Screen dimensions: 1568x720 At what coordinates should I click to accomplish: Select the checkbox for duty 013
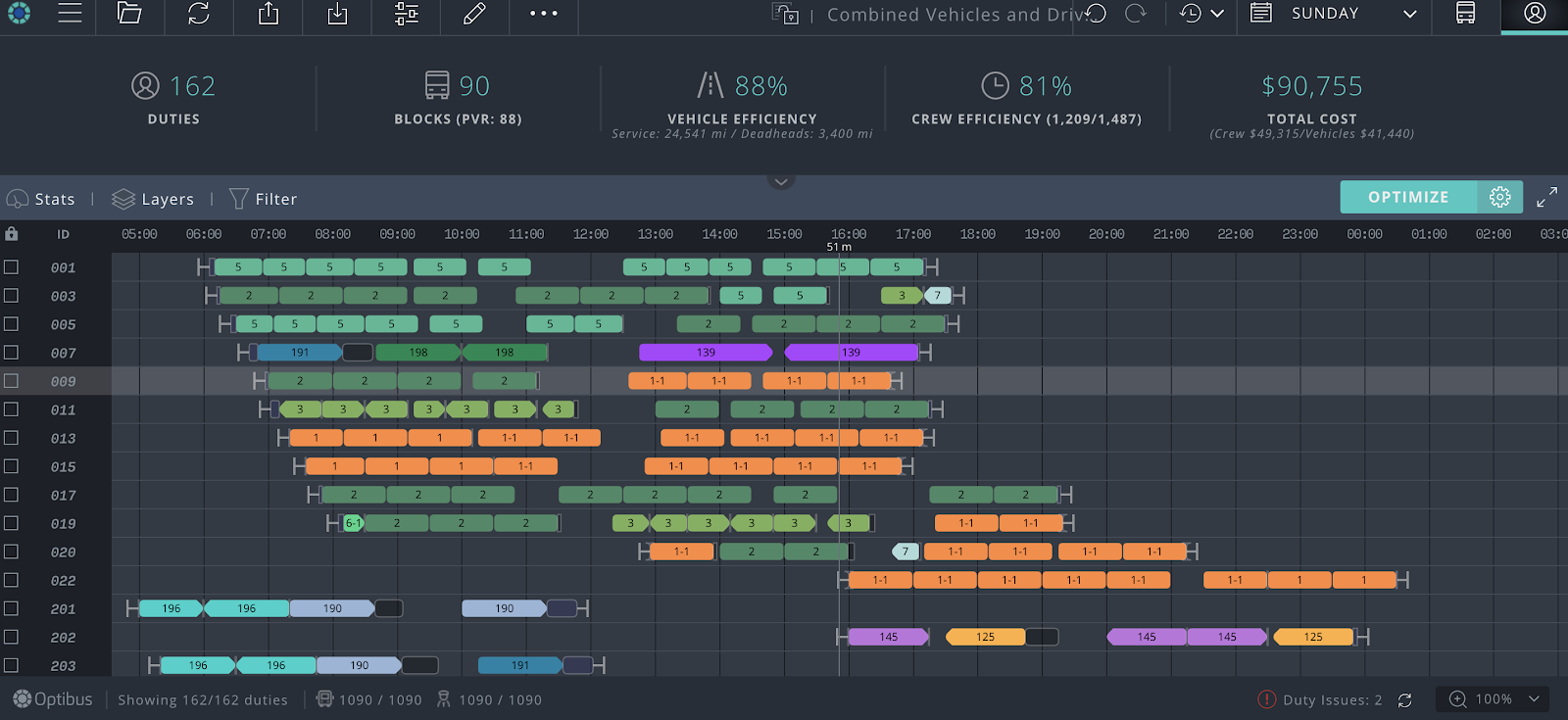pos(12,438)
